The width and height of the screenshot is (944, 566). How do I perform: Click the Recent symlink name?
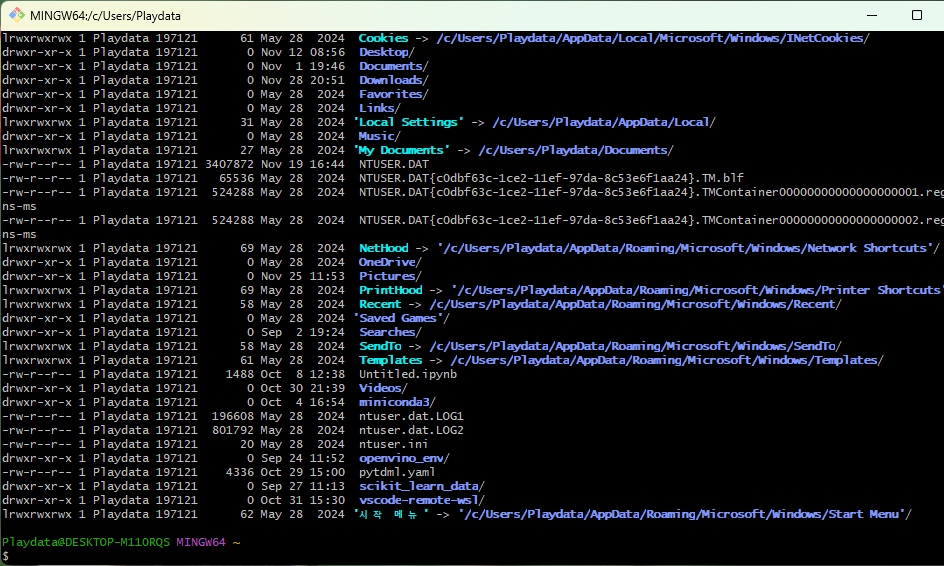pos(380,304)
